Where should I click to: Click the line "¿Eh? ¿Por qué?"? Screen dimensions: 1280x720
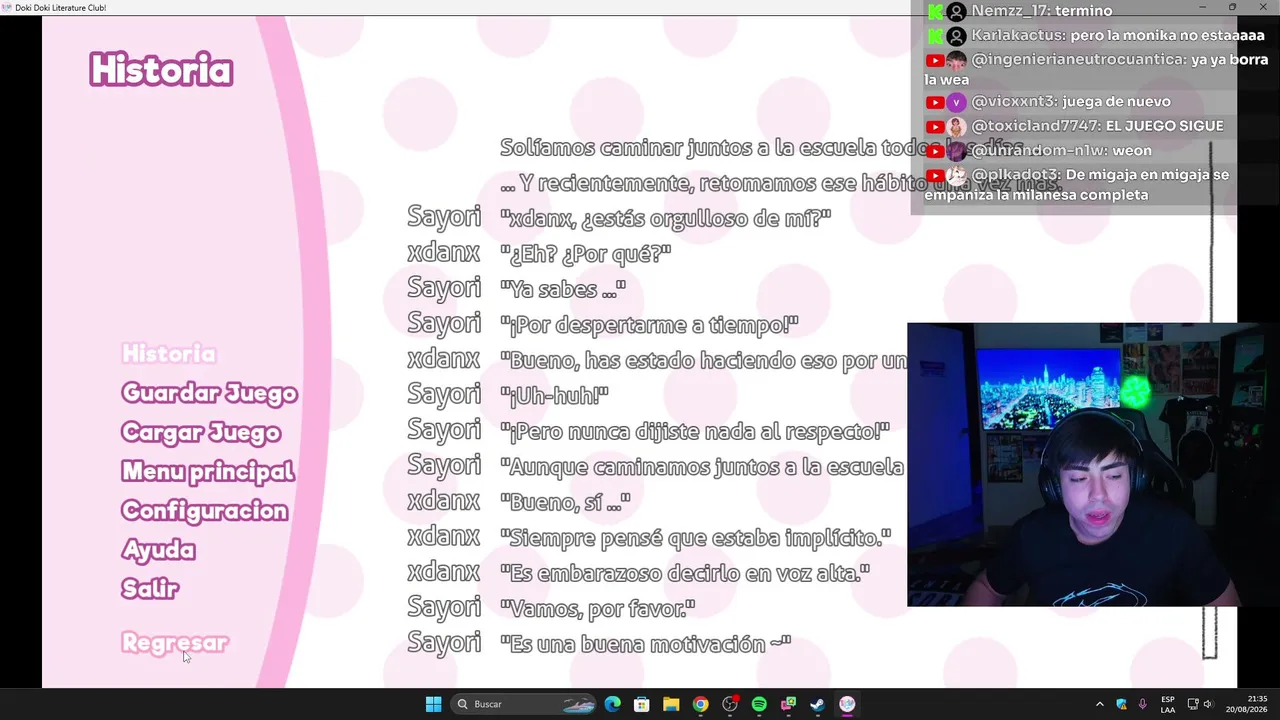point(585,254)
